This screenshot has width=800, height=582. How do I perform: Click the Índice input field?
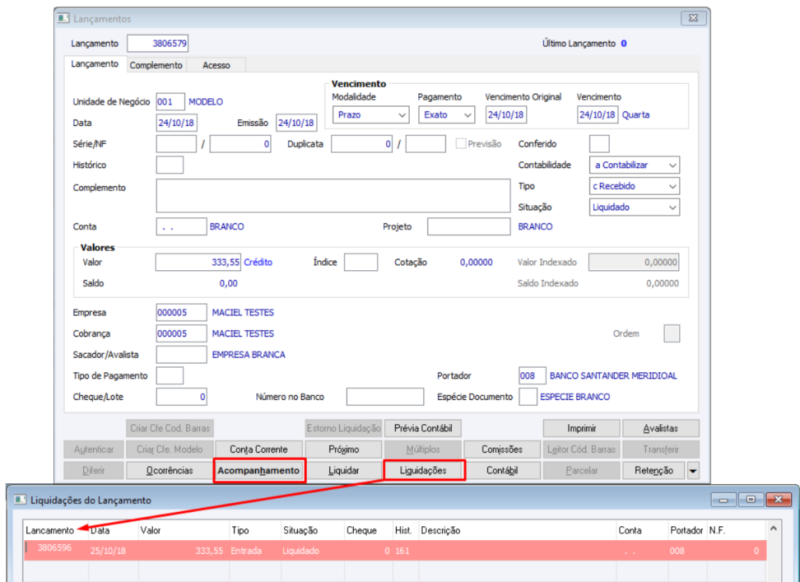tap(361, 262)
